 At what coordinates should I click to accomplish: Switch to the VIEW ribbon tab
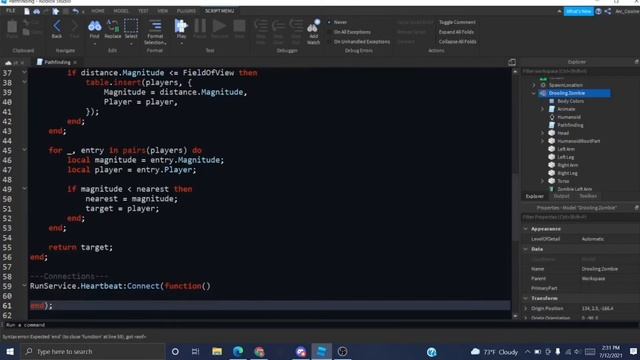162,11
